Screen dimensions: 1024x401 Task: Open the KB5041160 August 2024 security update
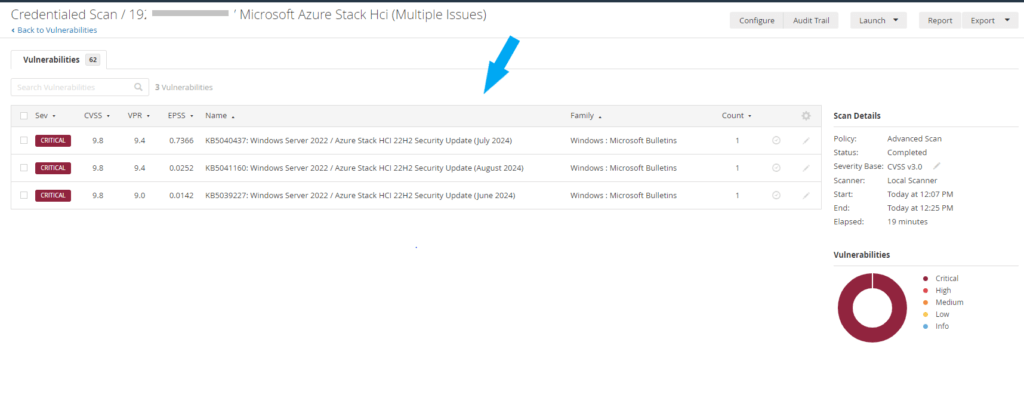coord(364,168)
